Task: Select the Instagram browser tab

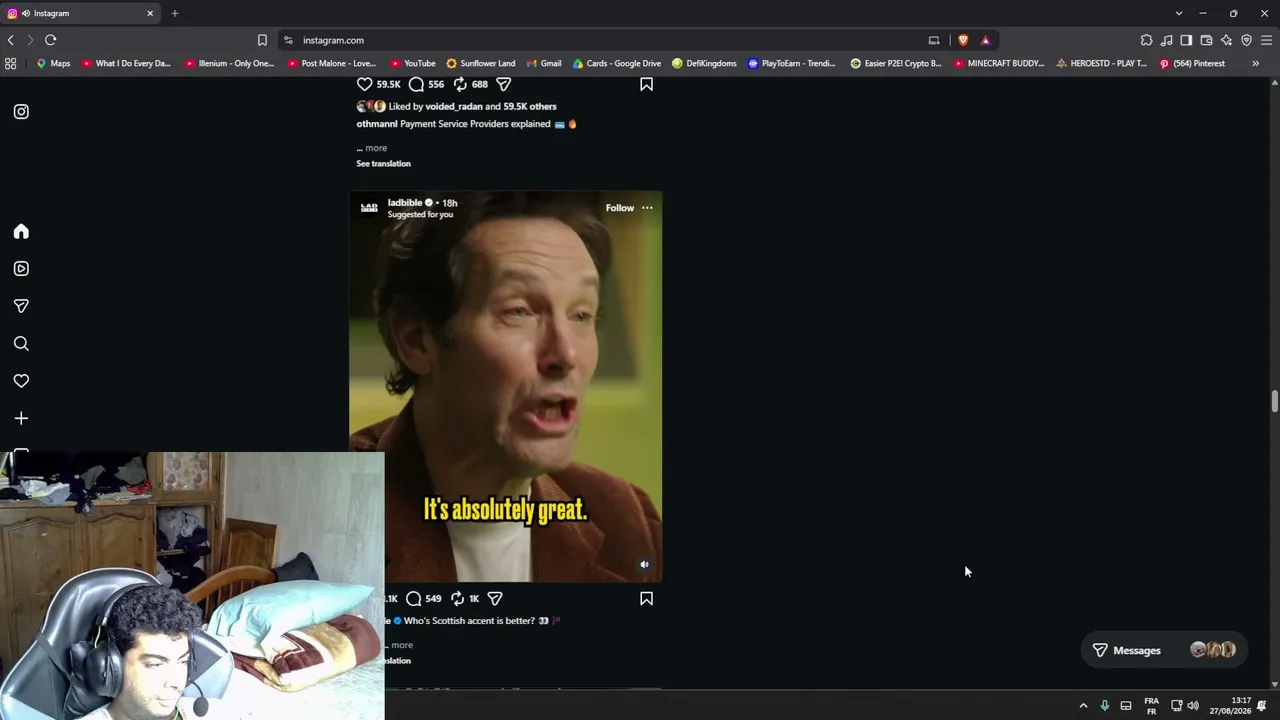Action: click(82, 13)
